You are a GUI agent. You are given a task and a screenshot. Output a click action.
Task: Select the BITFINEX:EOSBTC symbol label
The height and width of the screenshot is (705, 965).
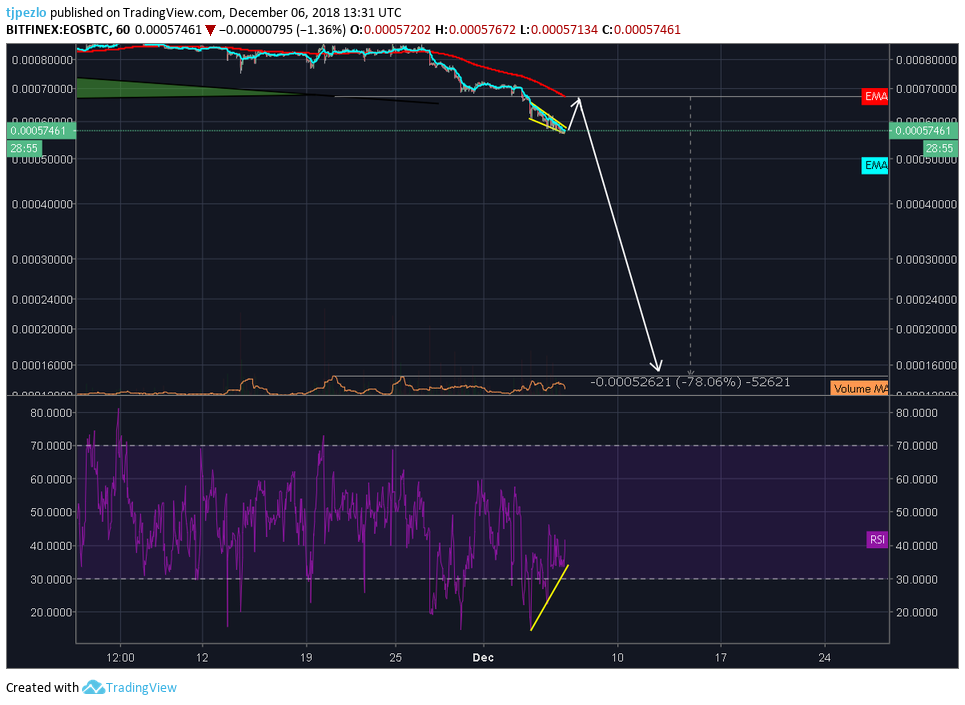[x=59, y=30]
